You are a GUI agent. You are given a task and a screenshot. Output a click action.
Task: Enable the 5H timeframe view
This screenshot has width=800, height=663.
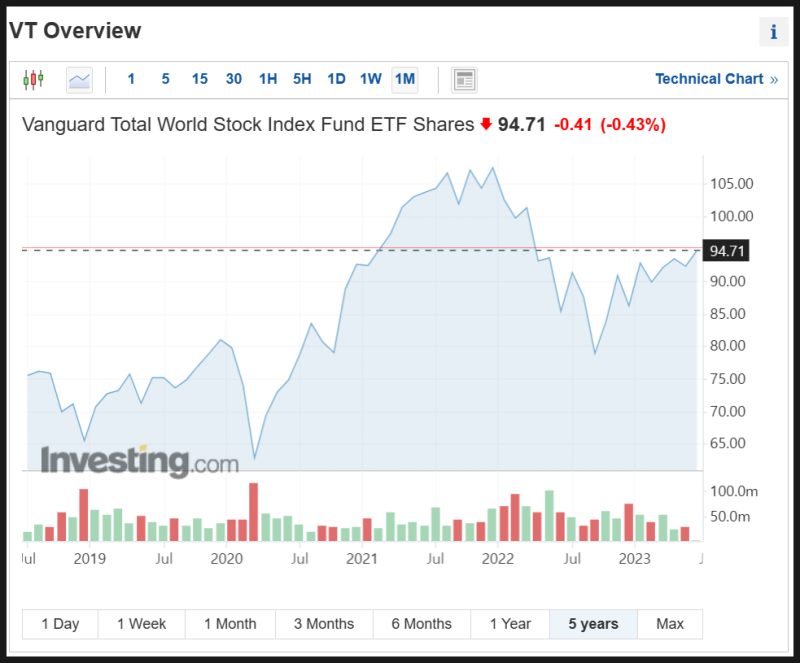[x=301, y=78]
